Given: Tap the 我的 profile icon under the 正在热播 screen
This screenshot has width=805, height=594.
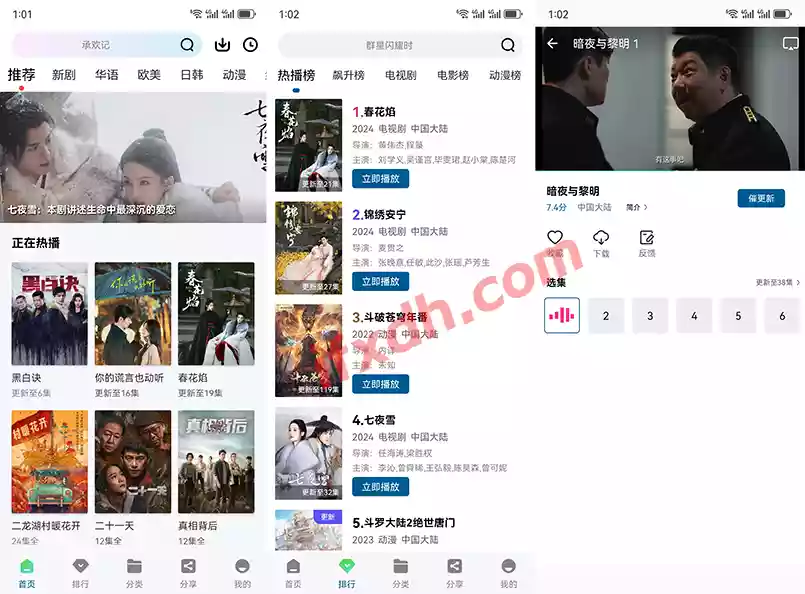Looking at the screenshot, I should pos(242,566).
